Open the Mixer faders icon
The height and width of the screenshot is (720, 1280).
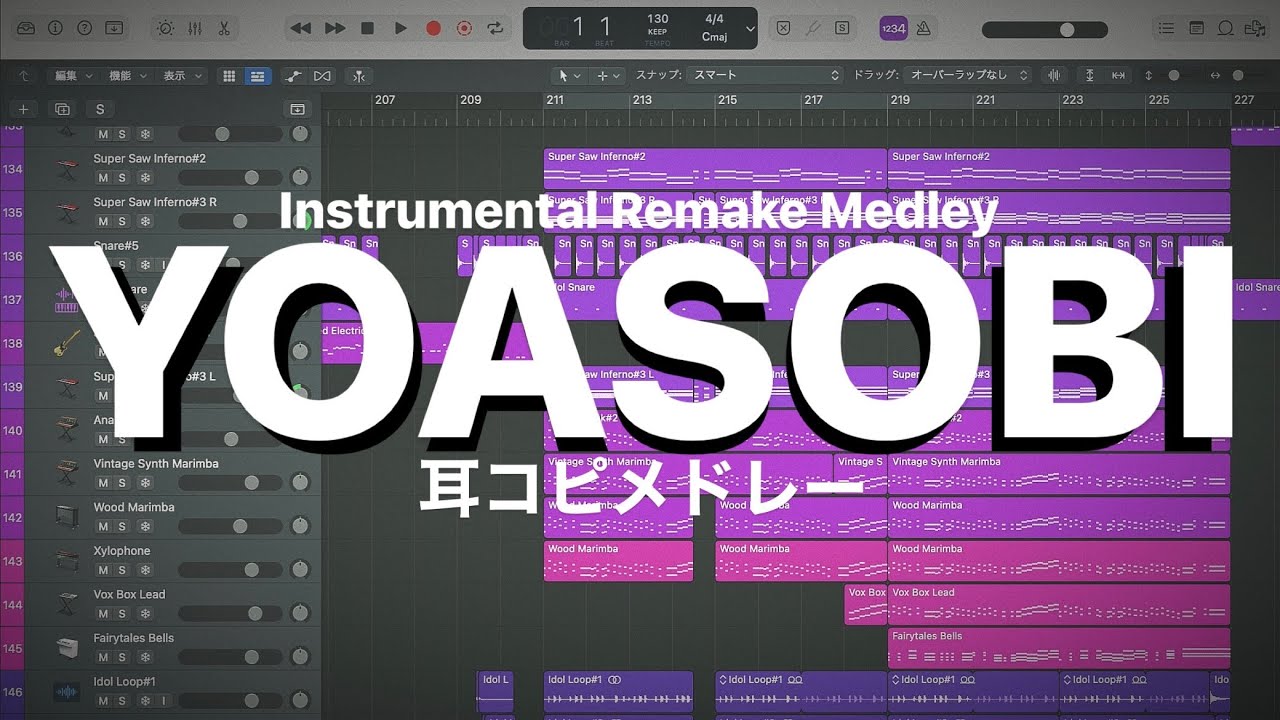click(196, 29)
